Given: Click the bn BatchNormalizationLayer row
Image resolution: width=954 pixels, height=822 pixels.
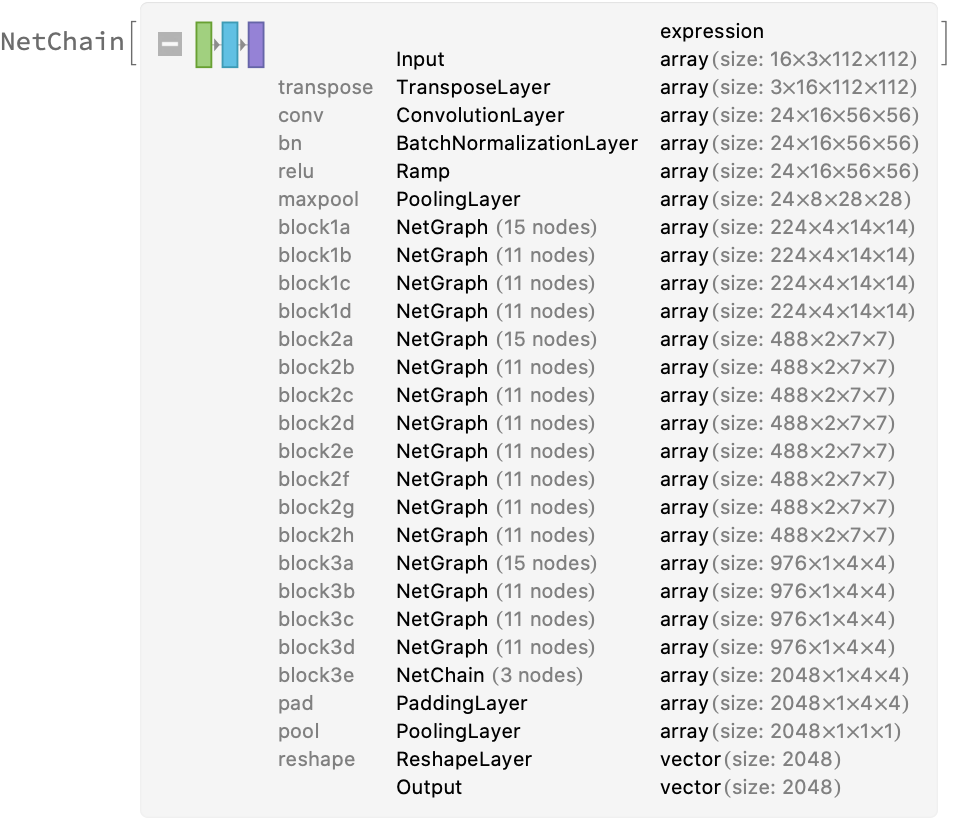Looking at the screenshot, I should 516,143.
